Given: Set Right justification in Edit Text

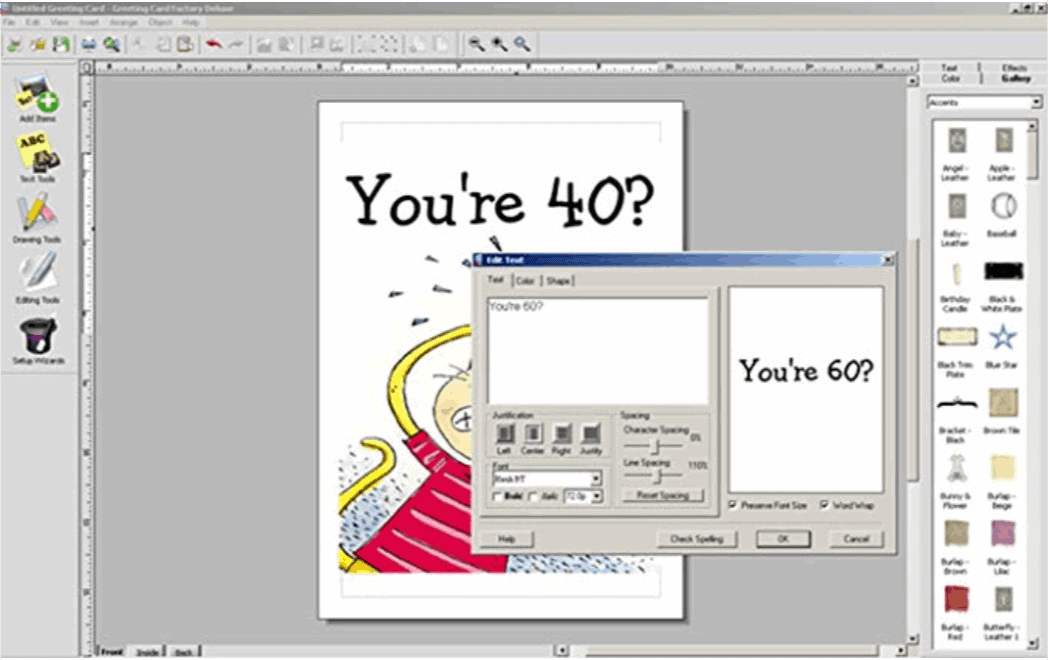Looking at the screenshot, I should click(562, 433).
